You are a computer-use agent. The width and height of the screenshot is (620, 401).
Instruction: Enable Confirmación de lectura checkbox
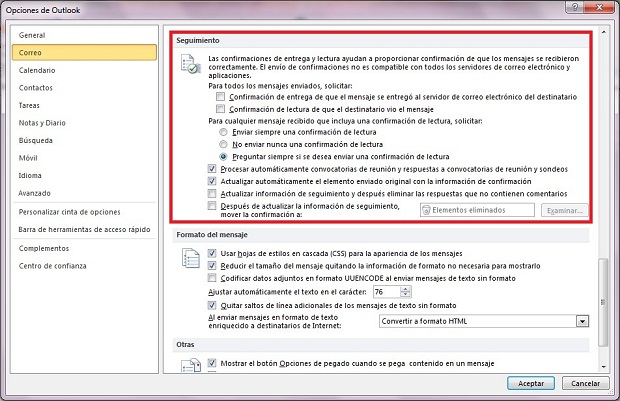220,109
